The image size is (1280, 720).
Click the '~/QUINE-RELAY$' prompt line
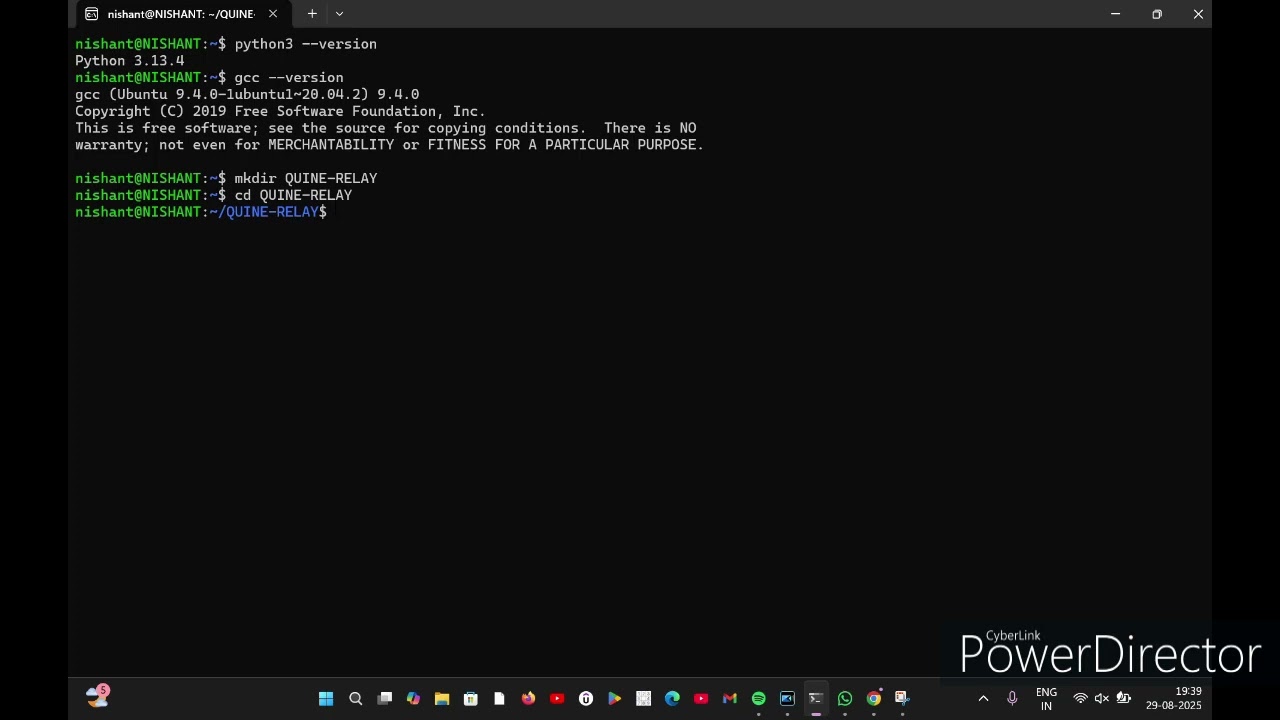point(201,212)
